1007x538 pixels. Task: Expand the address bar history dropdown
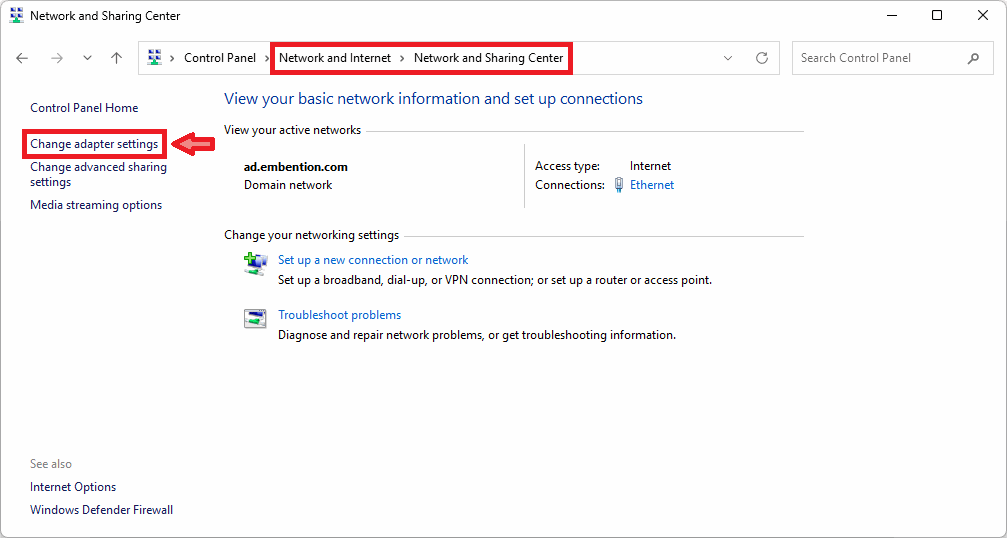(728, 58)
